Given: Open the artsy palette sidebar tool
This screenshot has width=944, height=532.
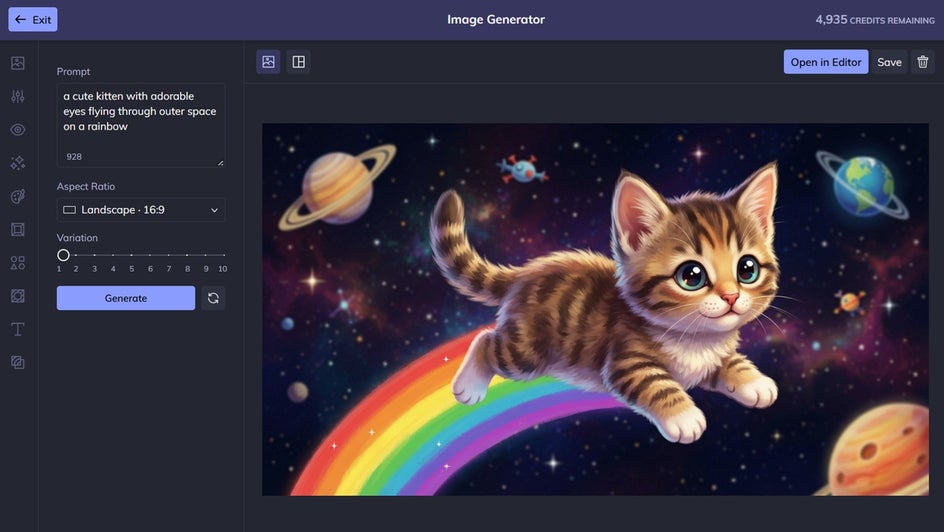Looking at the screenshot, I should coord(17,196).
